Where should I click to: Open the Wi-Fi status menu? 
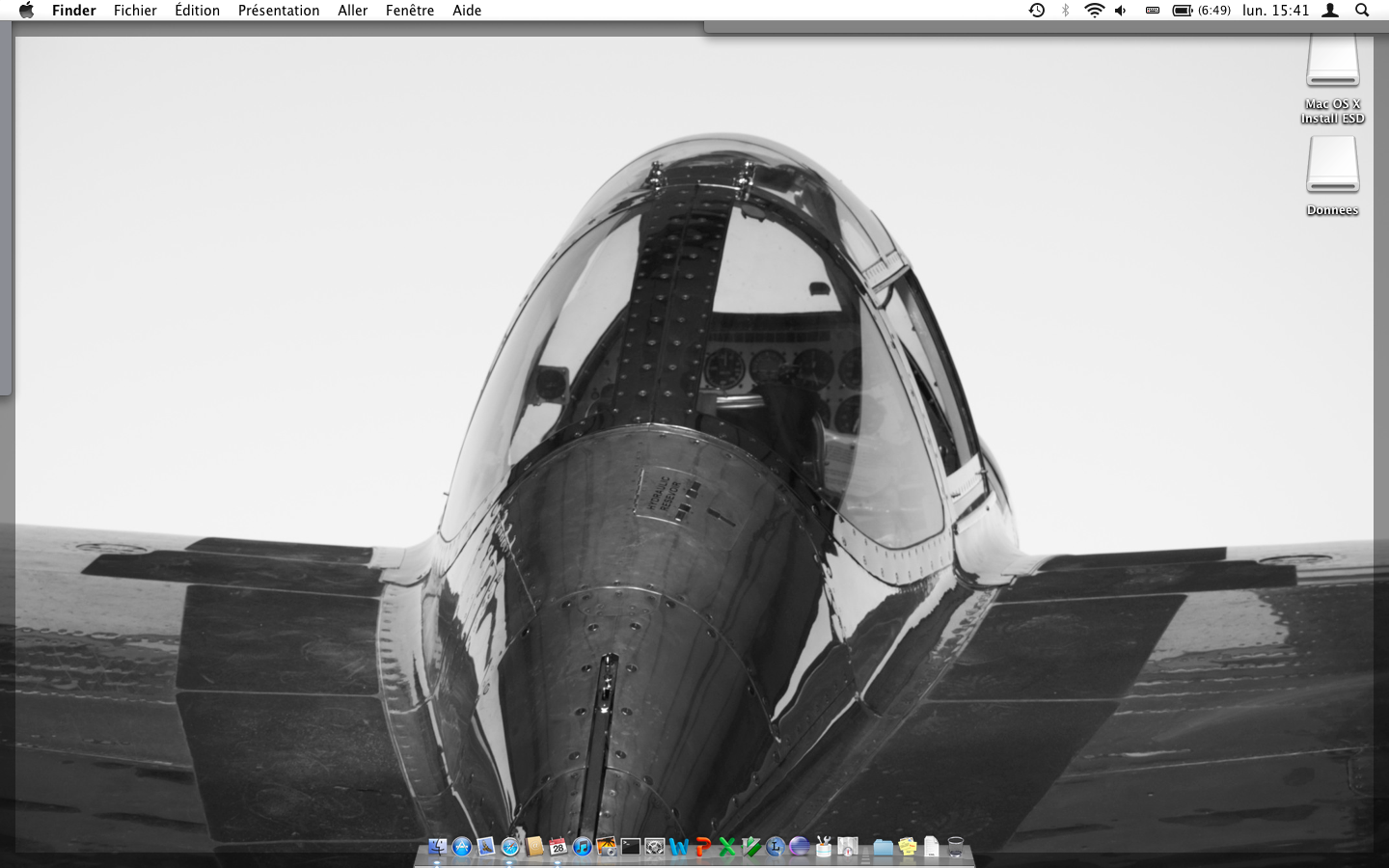[x=1094, y=11]
